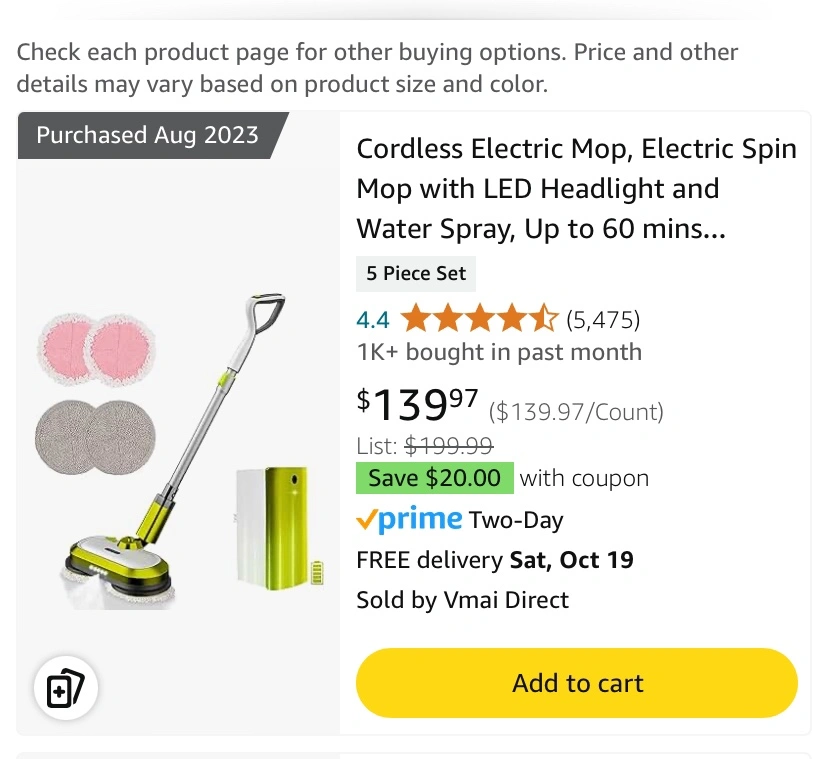Viewport: 828px width, 759px height.
Task: Click Sold by Vmai Direct text
Action: (462, 600)
